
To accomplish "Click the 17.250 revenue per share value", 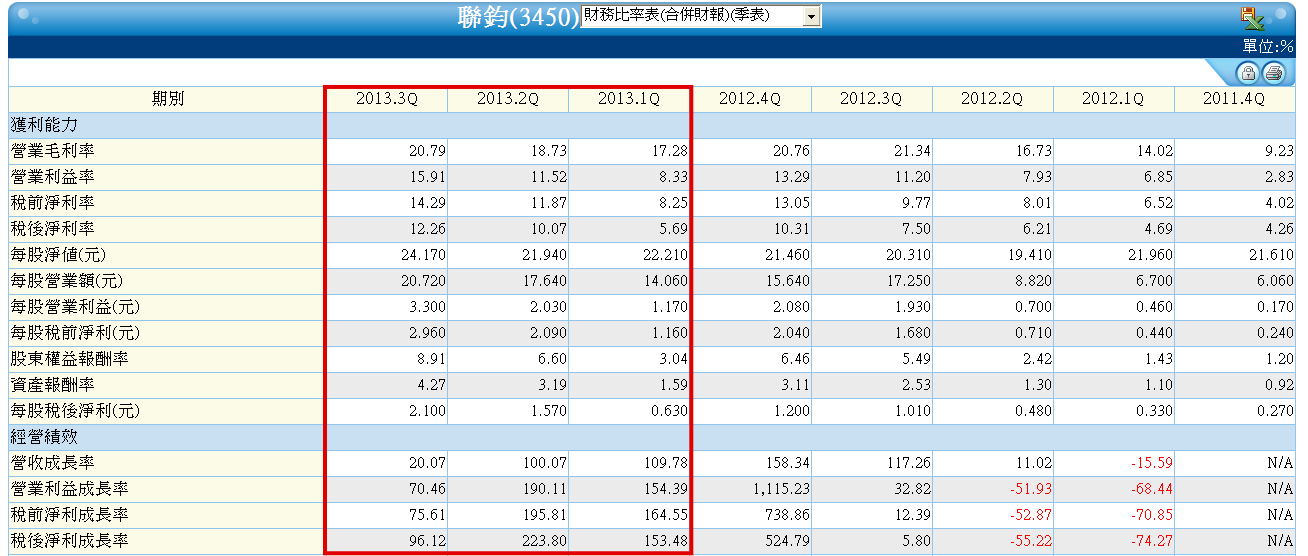I will click(x=907, y=281).
